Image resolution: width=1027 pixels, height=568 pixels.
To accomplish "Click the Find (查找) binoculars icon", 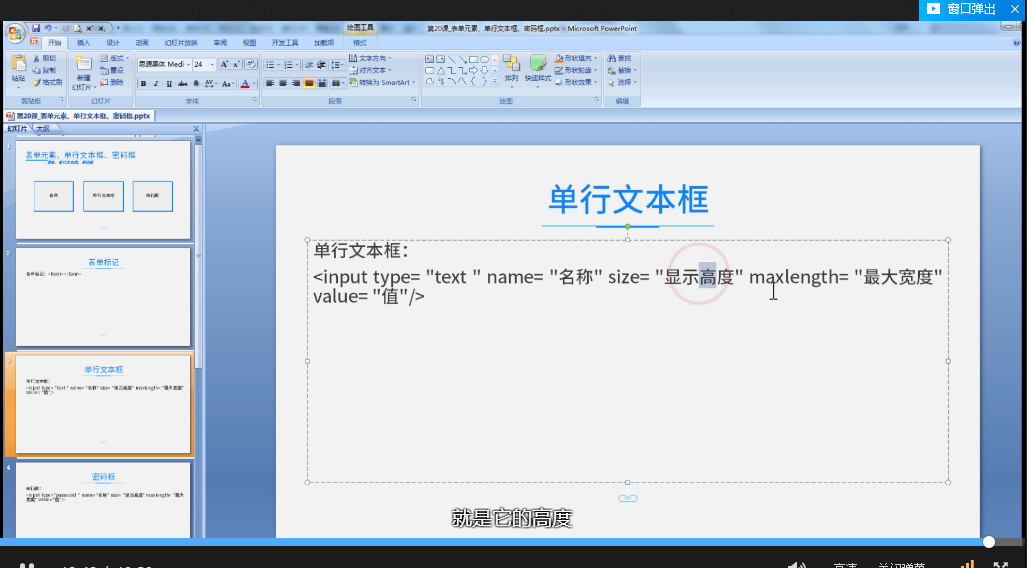I will 611,58.
